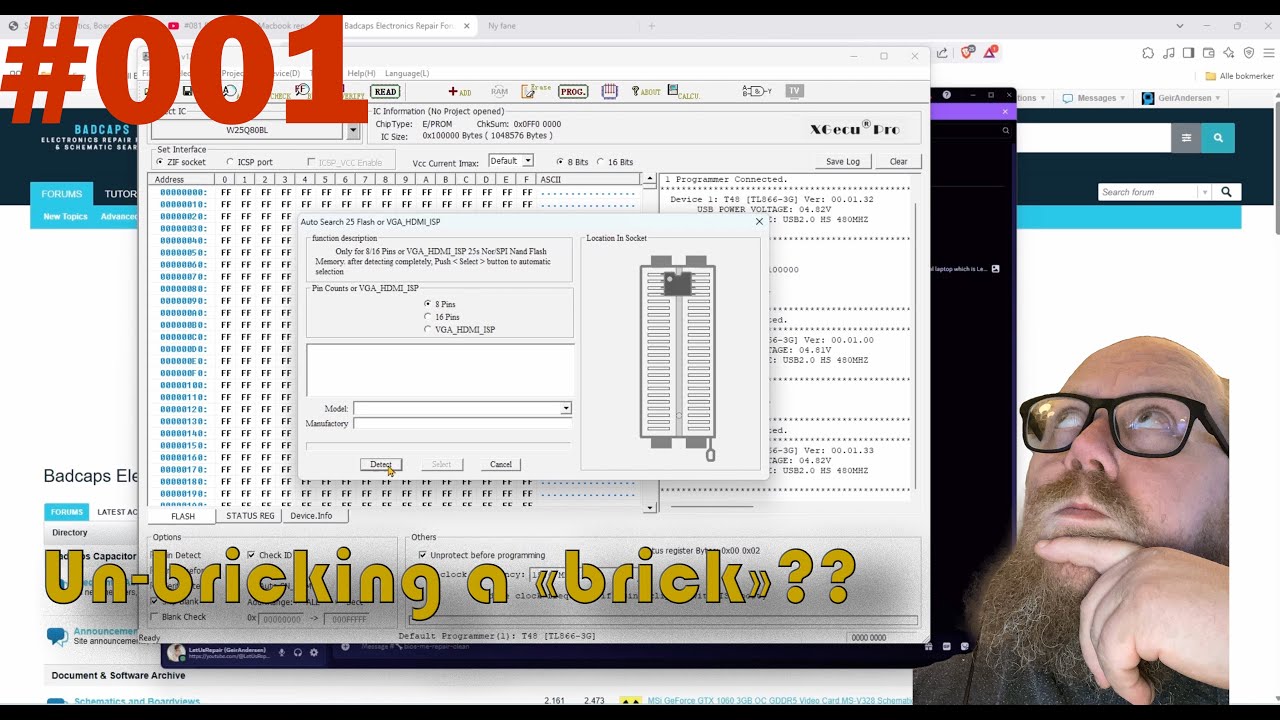Select the 8 Bits radio button
Screen dimensions: 1280x720
point(559,162)
